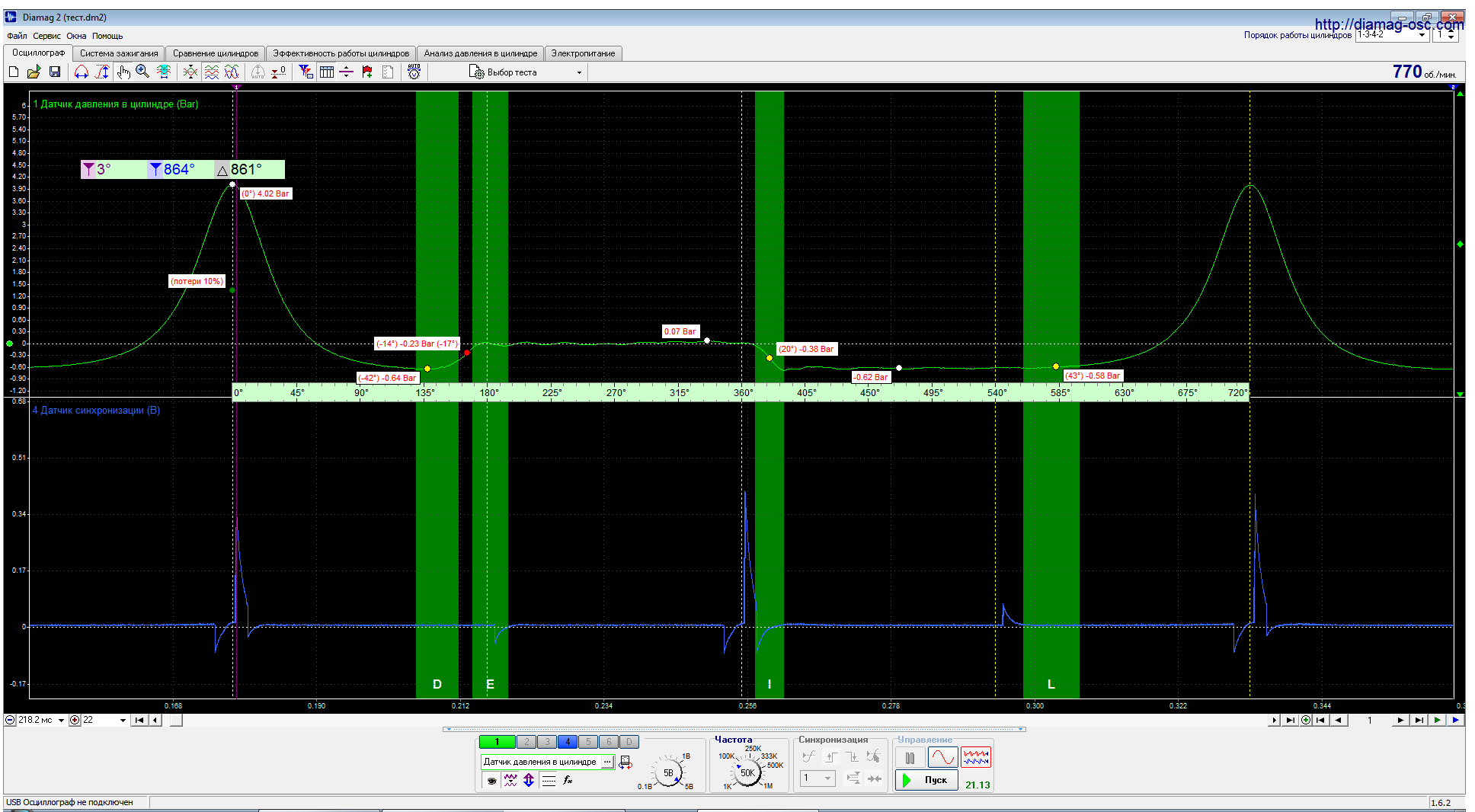1475x812 pixels.
Task: Toggle channel visibility eye icon
Action: pos(492,780)
